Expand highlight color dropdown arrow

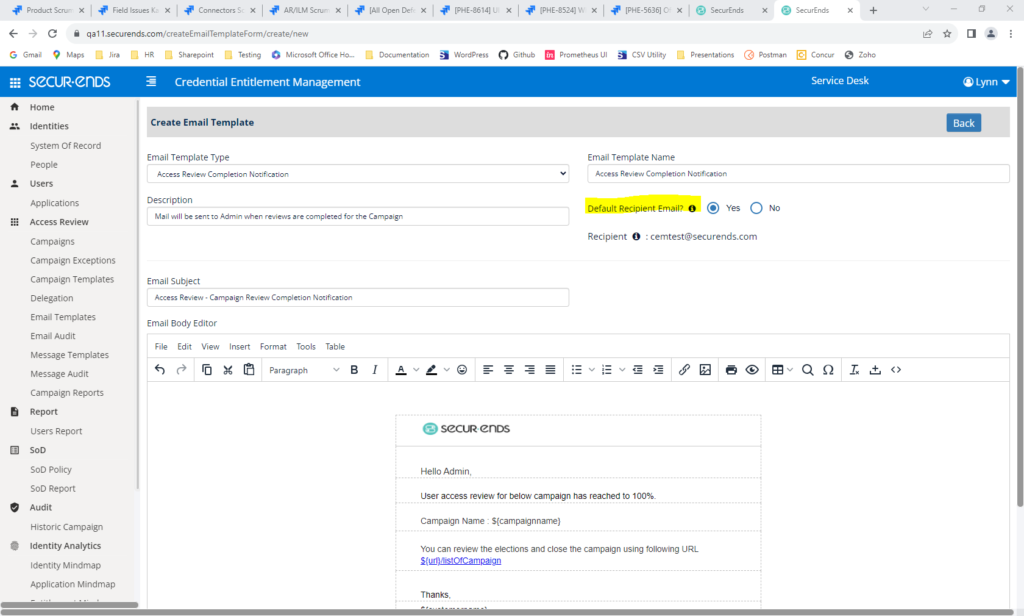[x=447, y=370]
